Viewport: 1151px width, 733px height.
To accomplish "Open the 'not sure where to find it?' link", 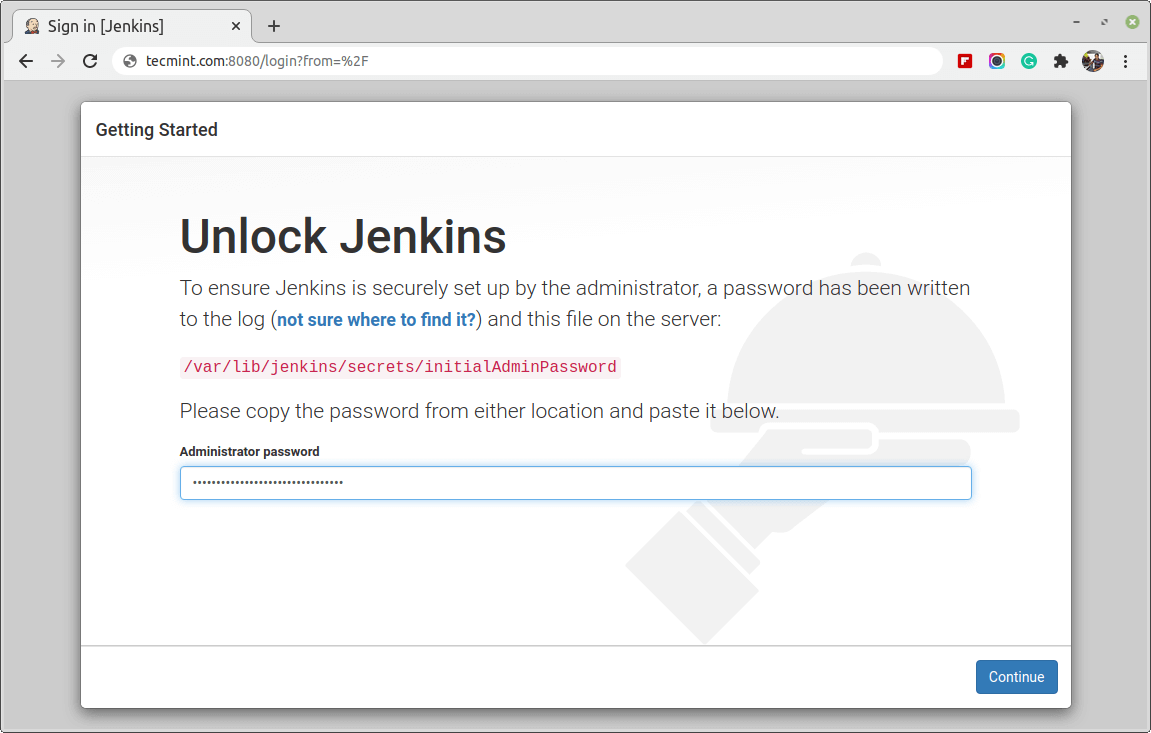I will [376, 320].
